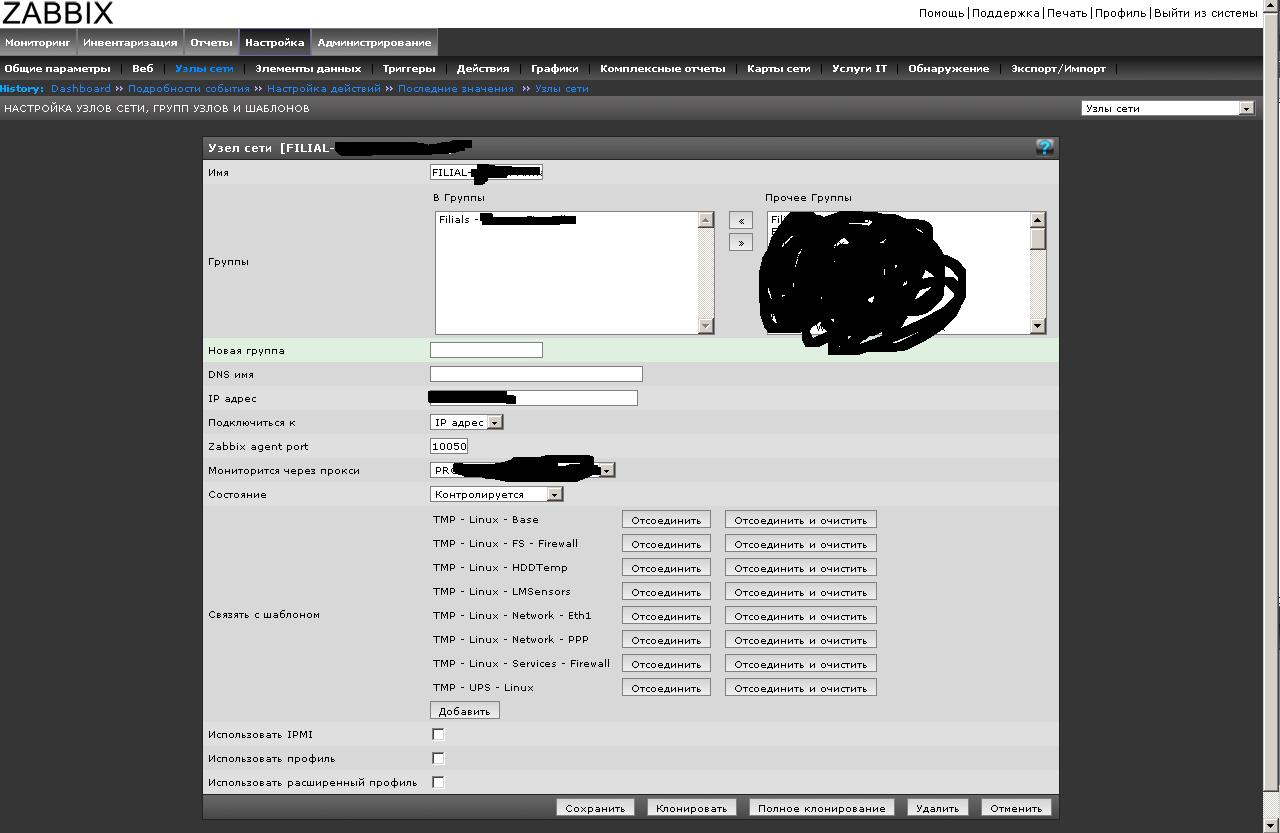Image resolution: width=1280 pixels, height=833 pixels.
Task: Click Отсоединить for TMP - Linux - Base
Action: click(x=666, y=520)
